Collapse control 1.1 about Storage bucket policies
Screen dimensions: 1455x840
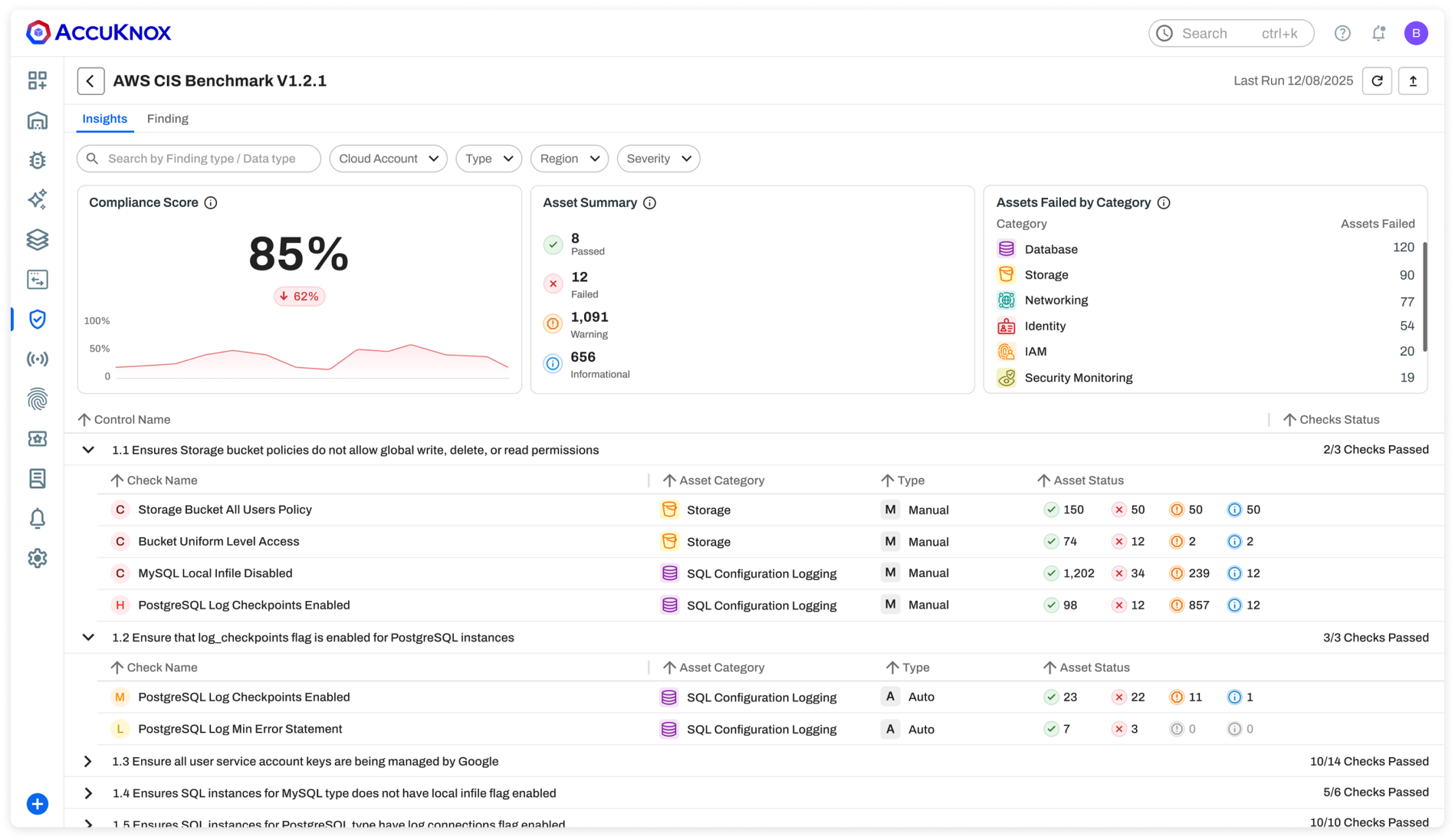[88, 450]
